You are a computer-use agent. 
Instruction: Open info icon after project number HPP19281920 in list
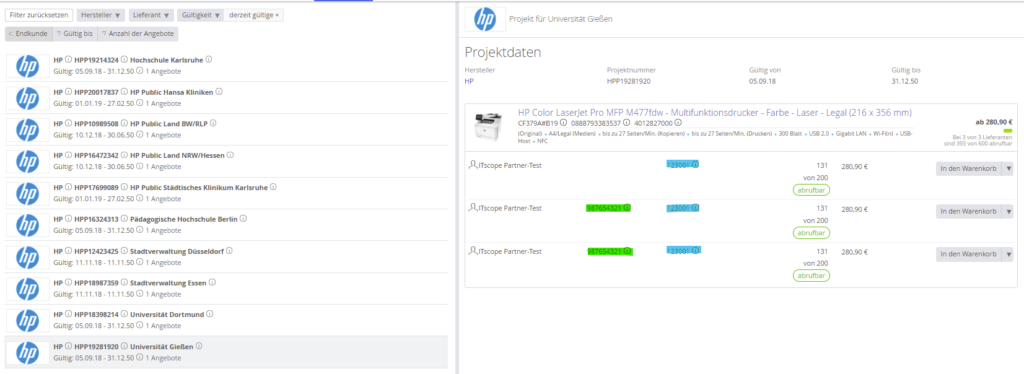[125, 347]
